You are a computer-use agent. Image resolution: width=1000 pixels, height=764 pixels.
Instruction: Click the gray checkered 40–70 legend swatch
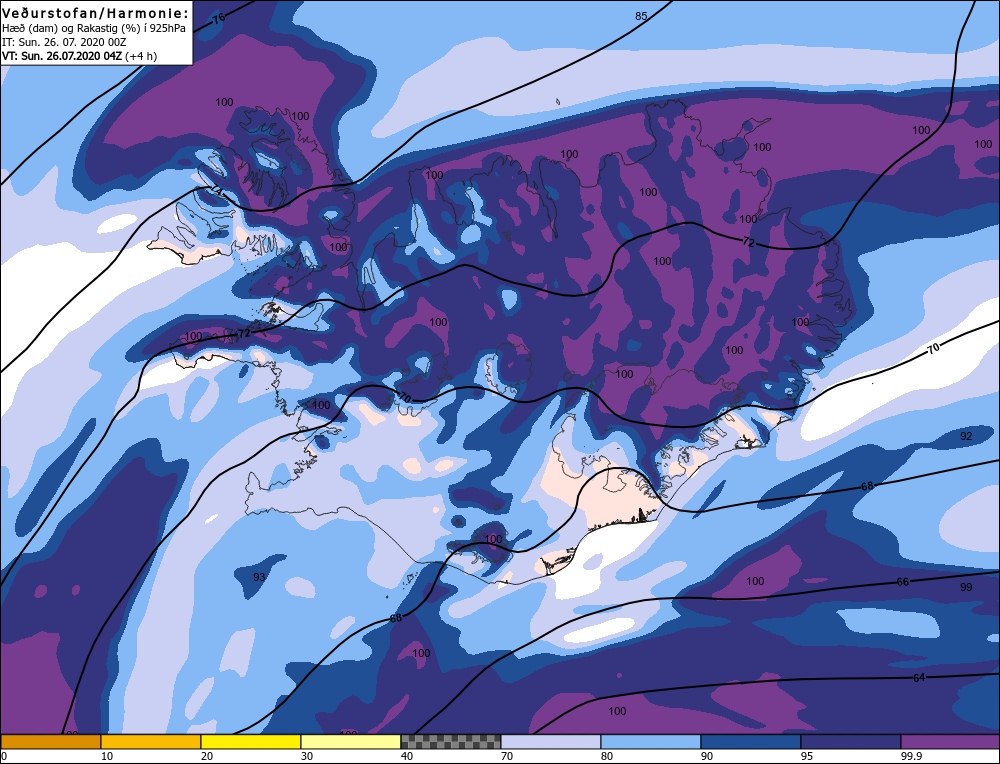[450, 742]
